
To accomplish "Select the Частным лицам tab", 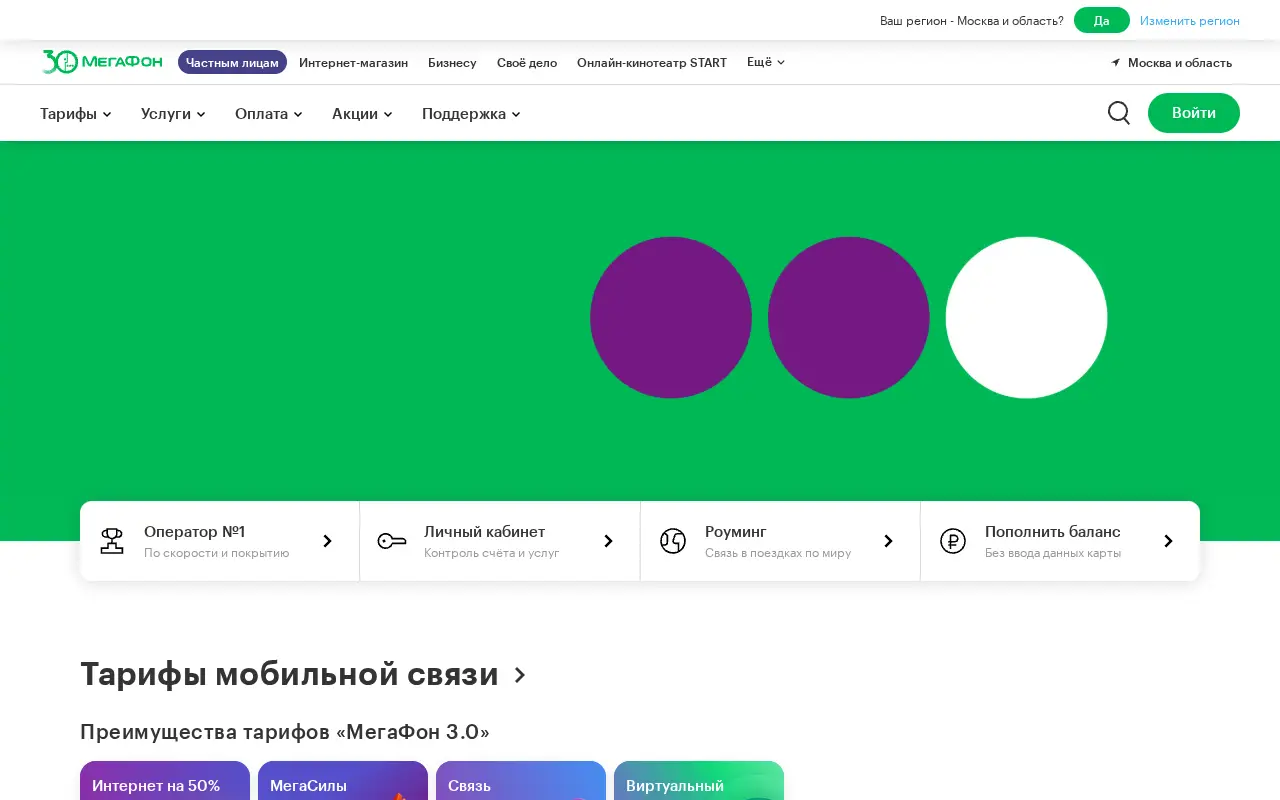I will click(232, 62).
